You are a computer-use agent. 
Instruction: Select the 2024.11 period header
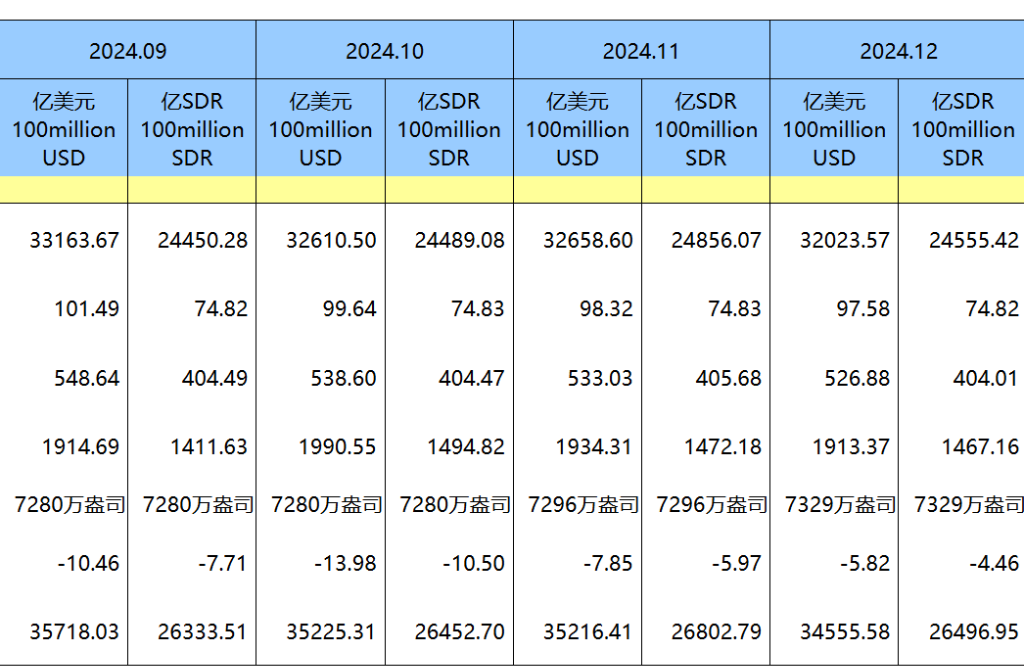coord(641,51)
